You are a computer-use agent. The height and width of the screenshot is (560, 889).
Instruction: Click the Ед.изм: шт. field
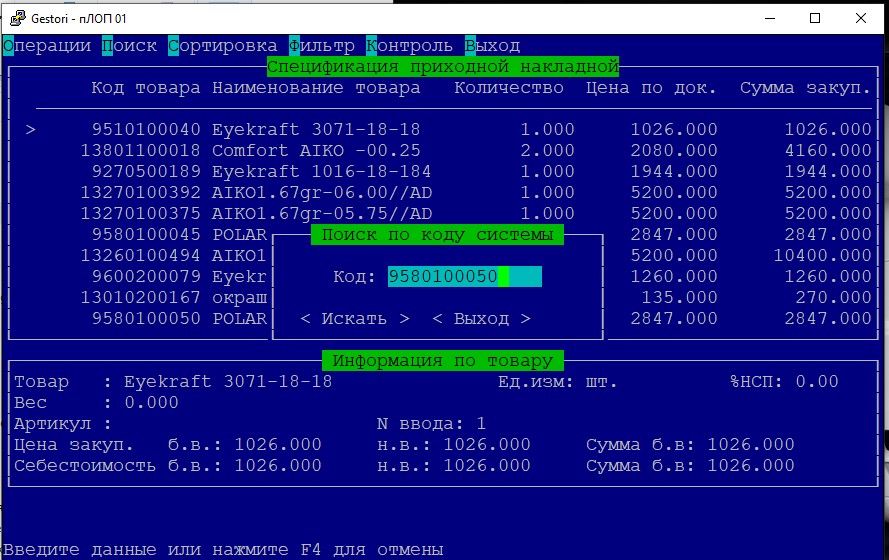pyautogui.click(x=558, y=381)
